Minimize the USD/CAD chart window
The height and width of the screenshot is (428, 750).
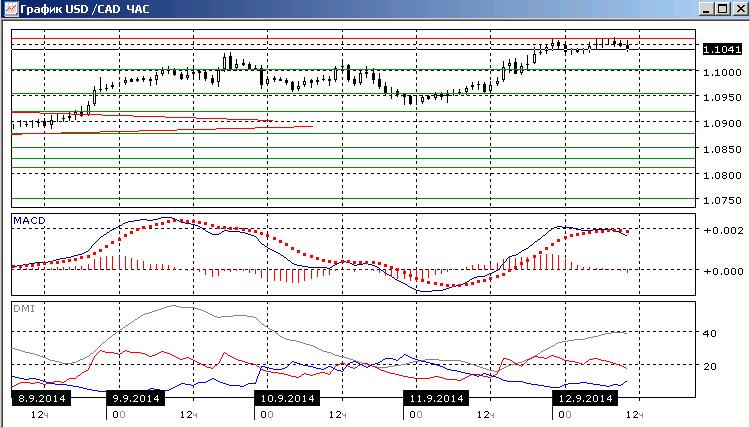pyautogui.click(x=706, y=9)
